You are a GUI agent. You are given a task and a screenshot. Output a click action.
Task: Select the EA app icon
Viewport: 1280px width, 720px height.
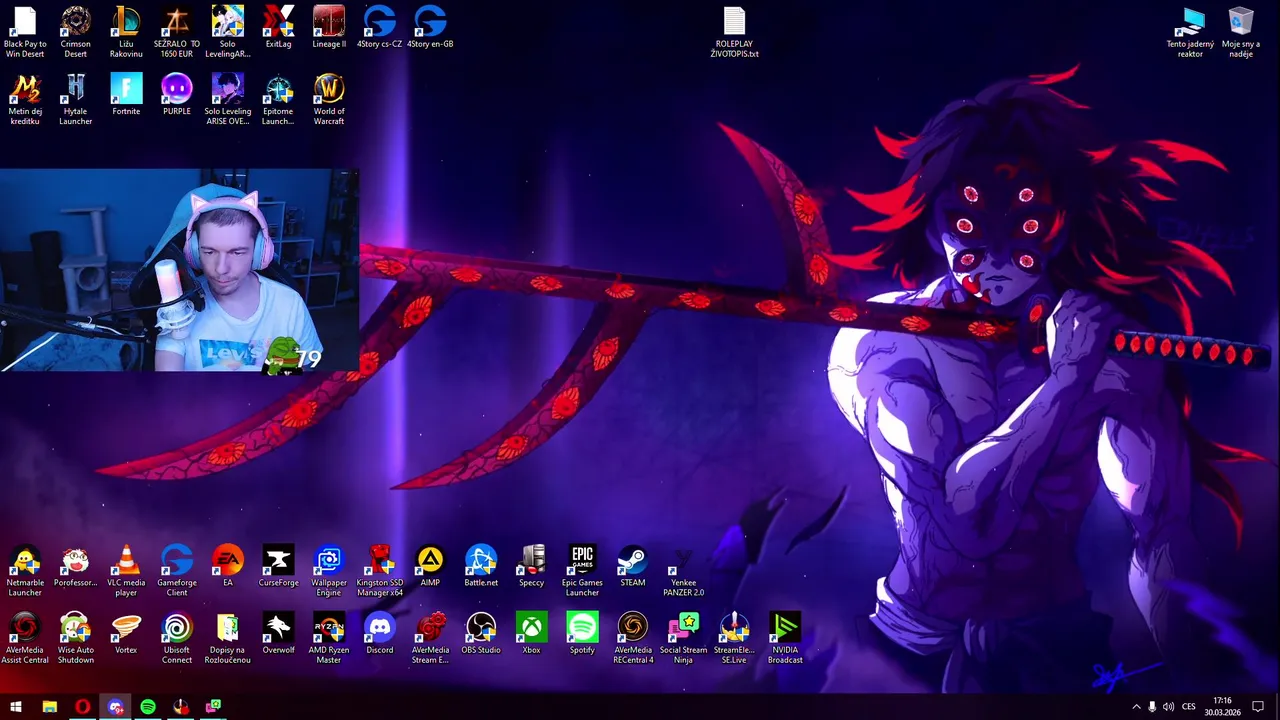tap(227, 566)
